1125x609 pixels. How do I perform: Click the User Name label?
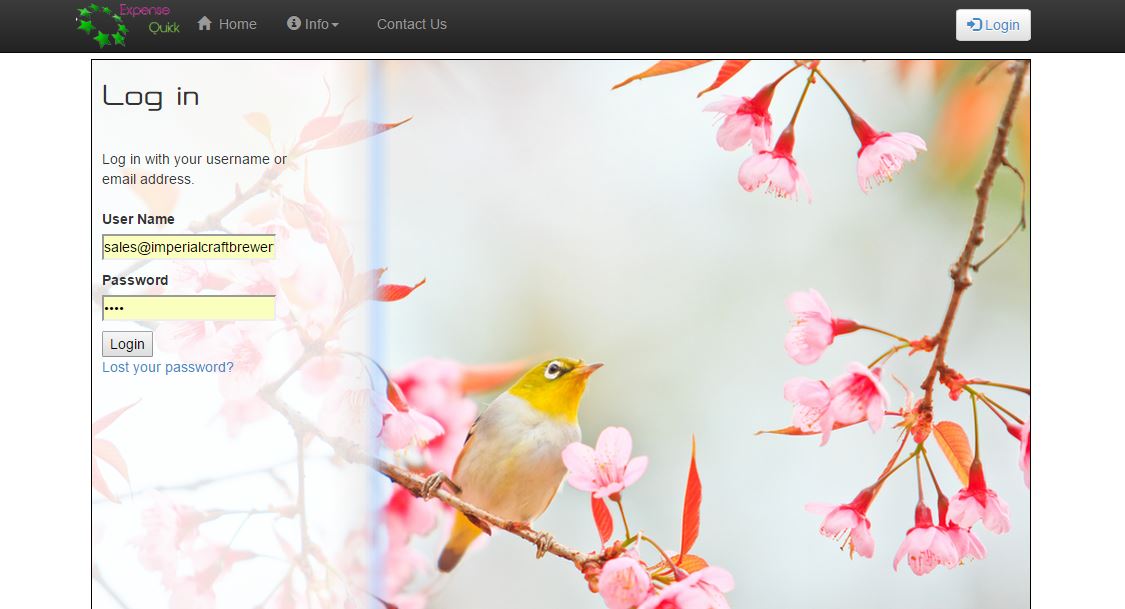pos(138,219)
